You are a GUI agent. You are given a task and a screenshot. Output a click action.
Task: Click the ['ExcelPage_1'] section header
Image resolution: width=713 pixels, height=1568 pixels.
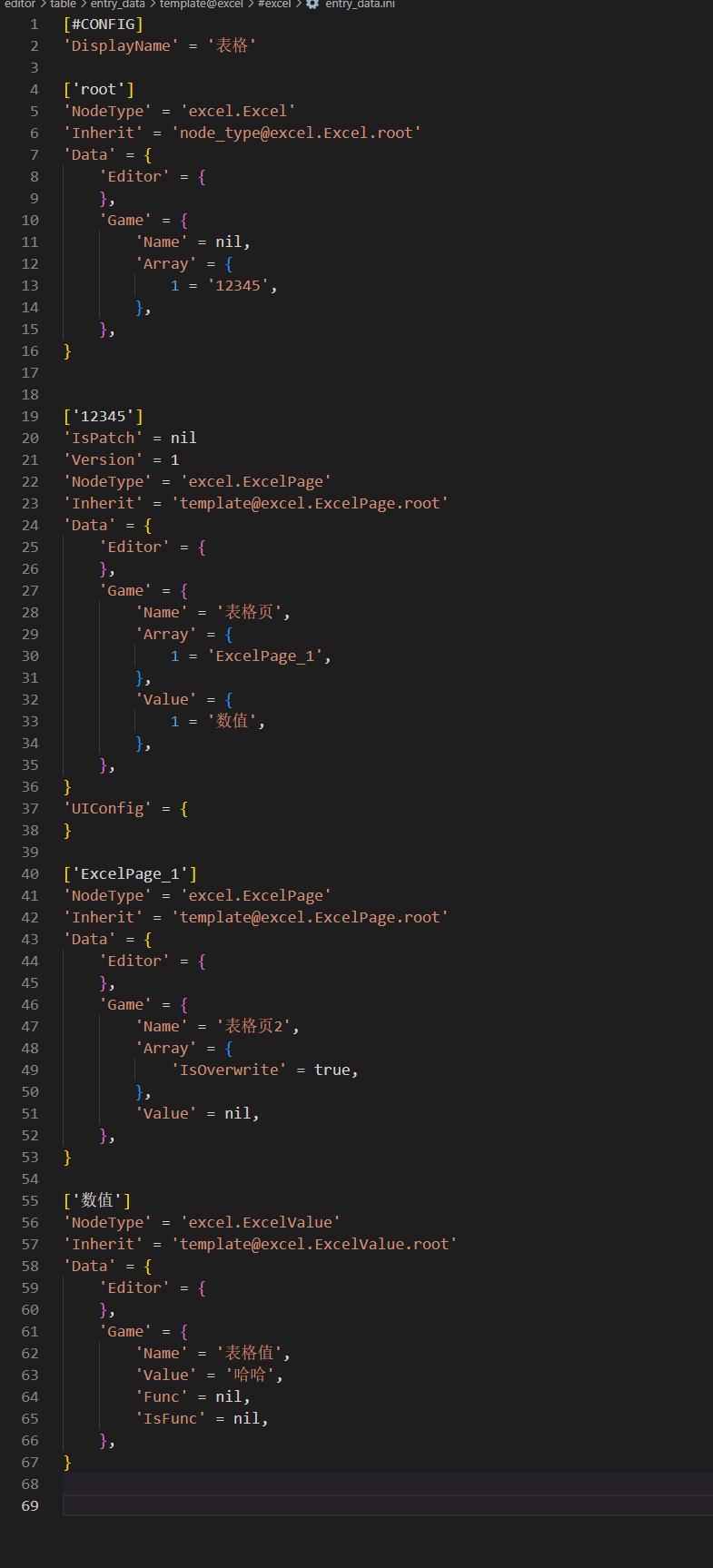click(130, 873)
